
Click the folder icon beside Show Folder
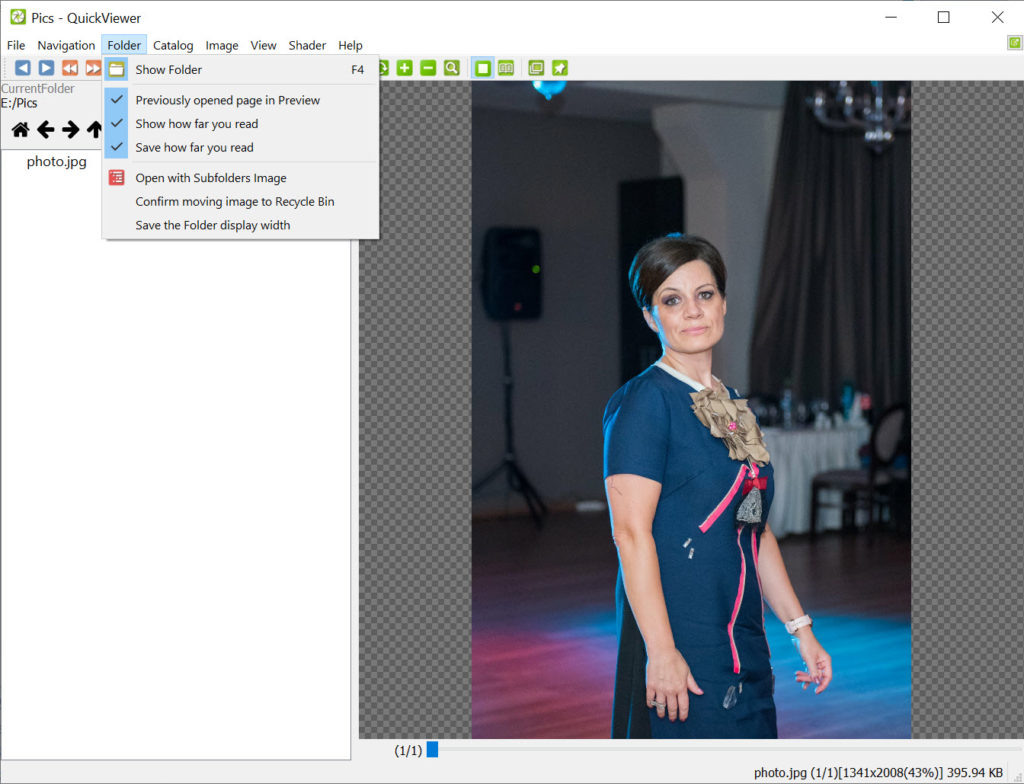pos(116,69)
